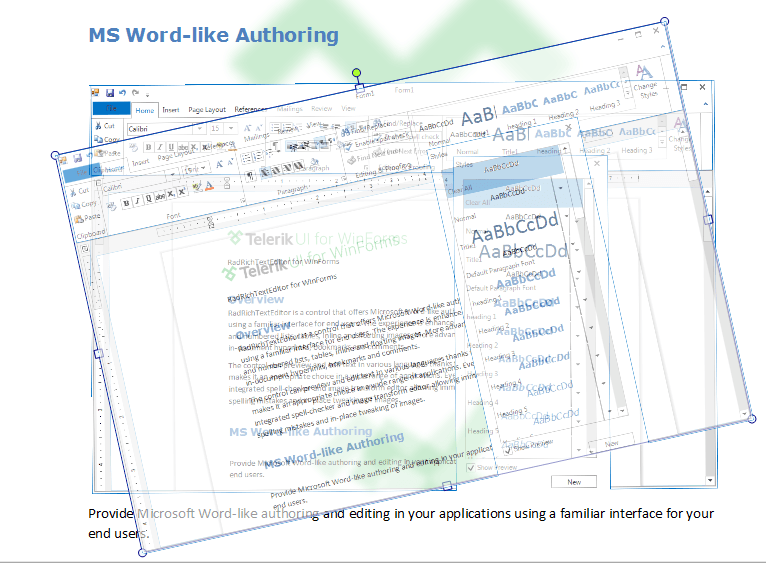
Task: Click the bottom-left corner handle of the tilted frame
Action: coord(142,553)
